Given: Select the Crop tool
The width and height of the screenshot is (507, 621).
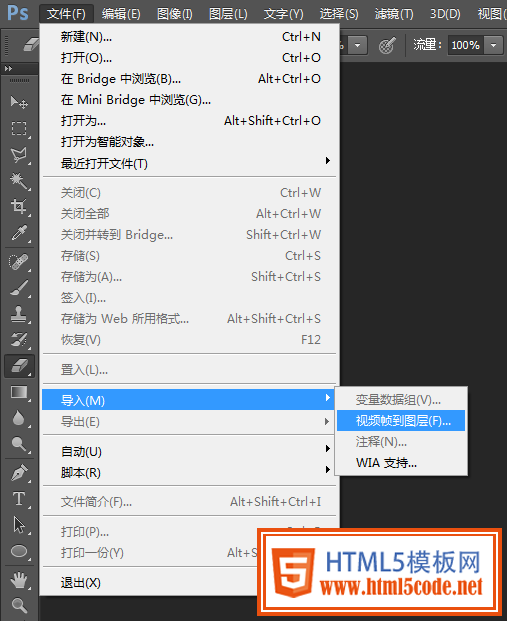Looking at the screenshot, I should coord(19,207).
